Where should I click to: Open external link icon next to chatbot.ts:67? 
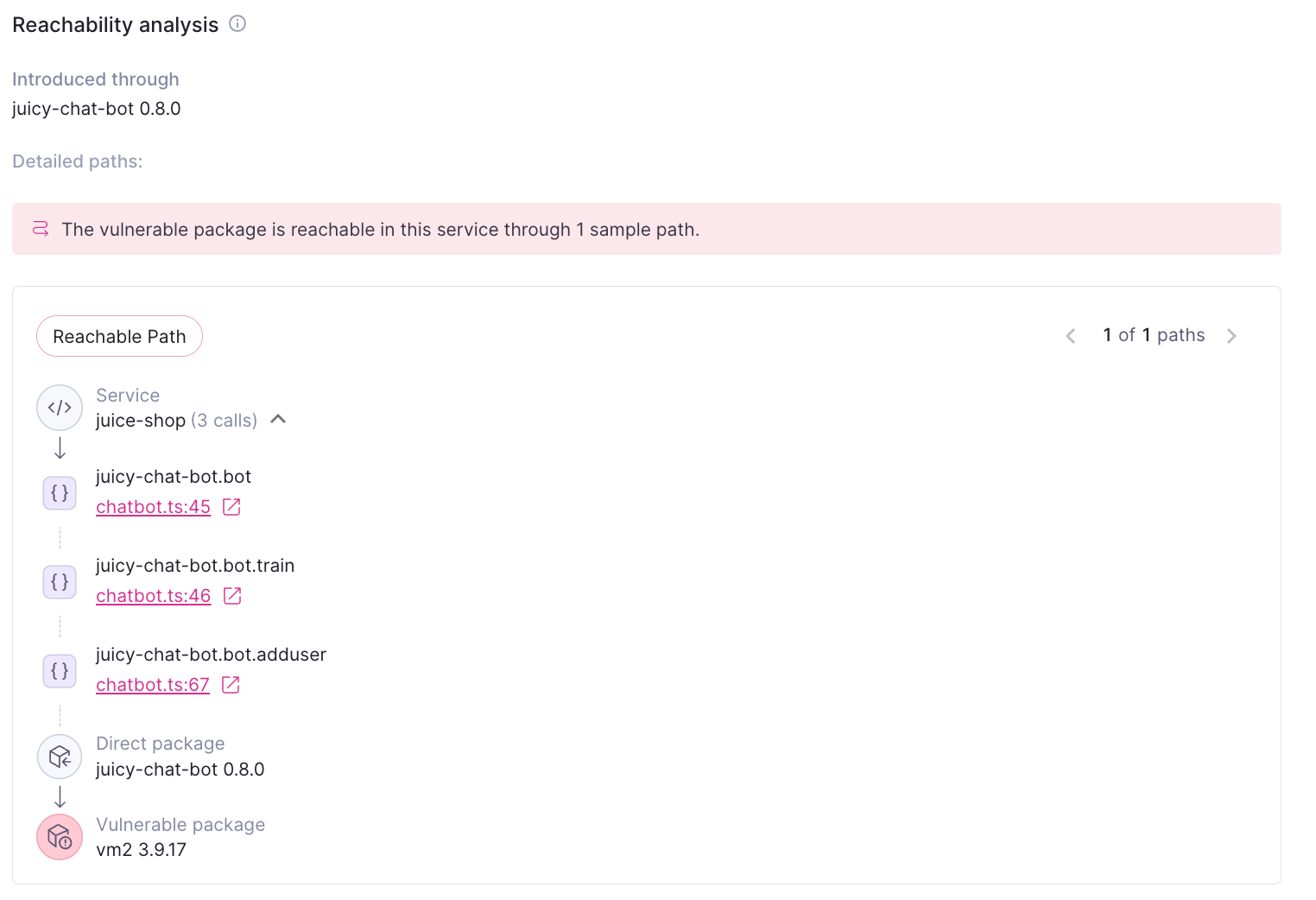231,685
